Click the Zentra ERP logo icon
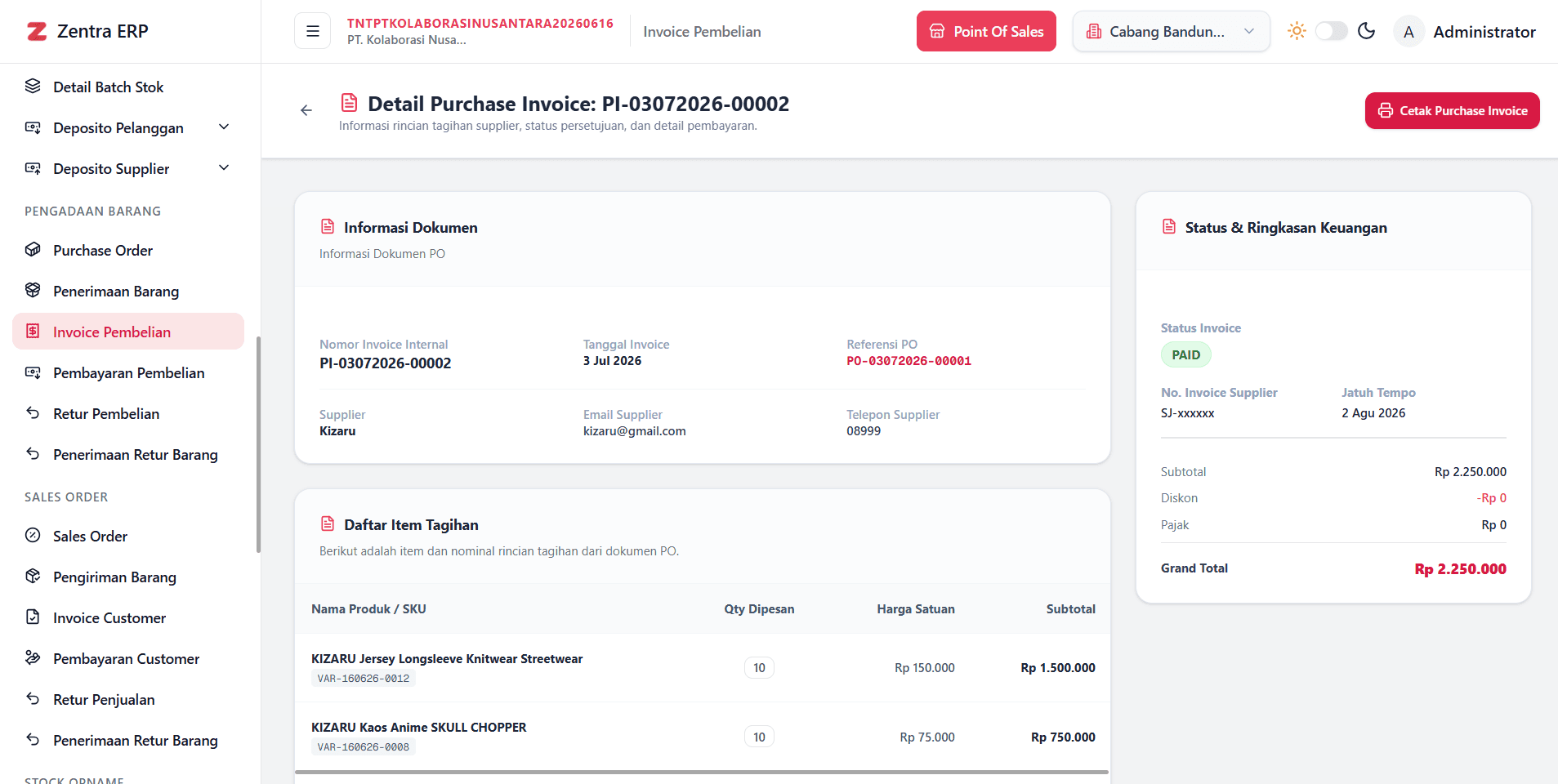This screenshot has width=1558, height=784. point(37,31)
